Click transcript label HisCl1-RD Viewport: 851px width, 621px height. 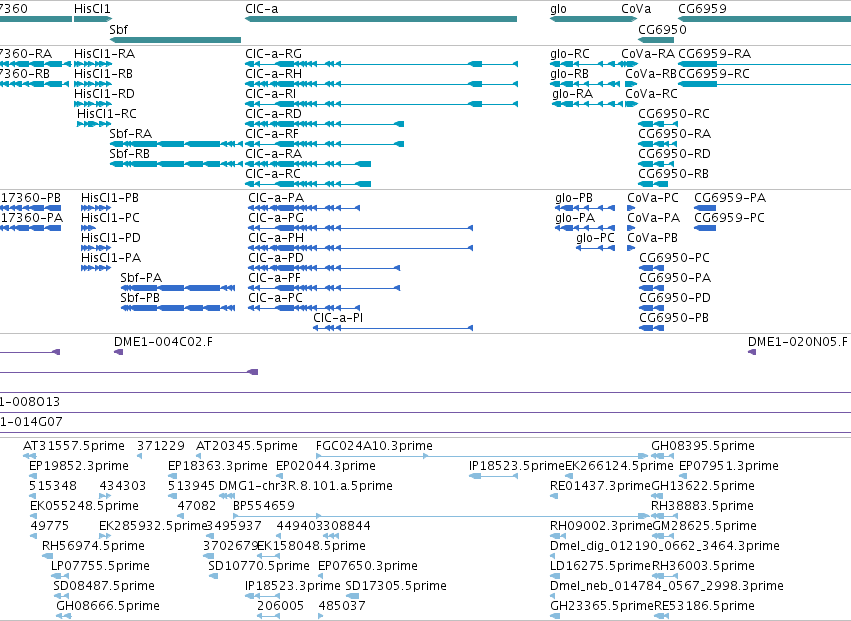click(104, 93)
